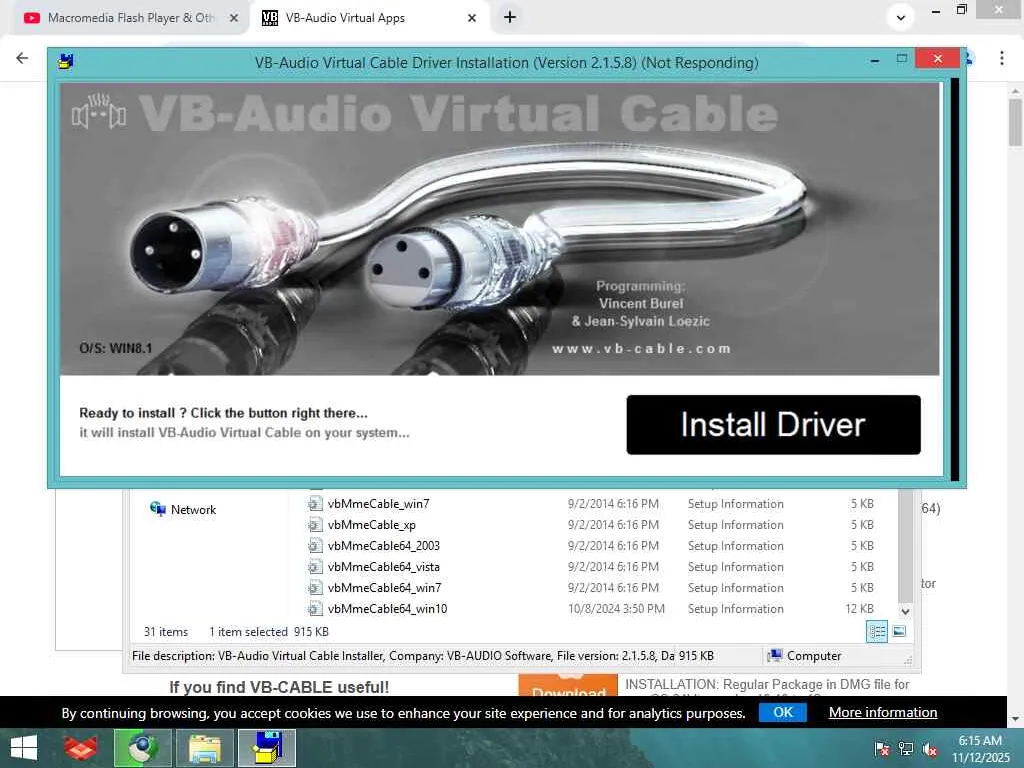Switch Explorer to large icons view
This screenshot has width=1024, height=768.
tap(899, 632)
